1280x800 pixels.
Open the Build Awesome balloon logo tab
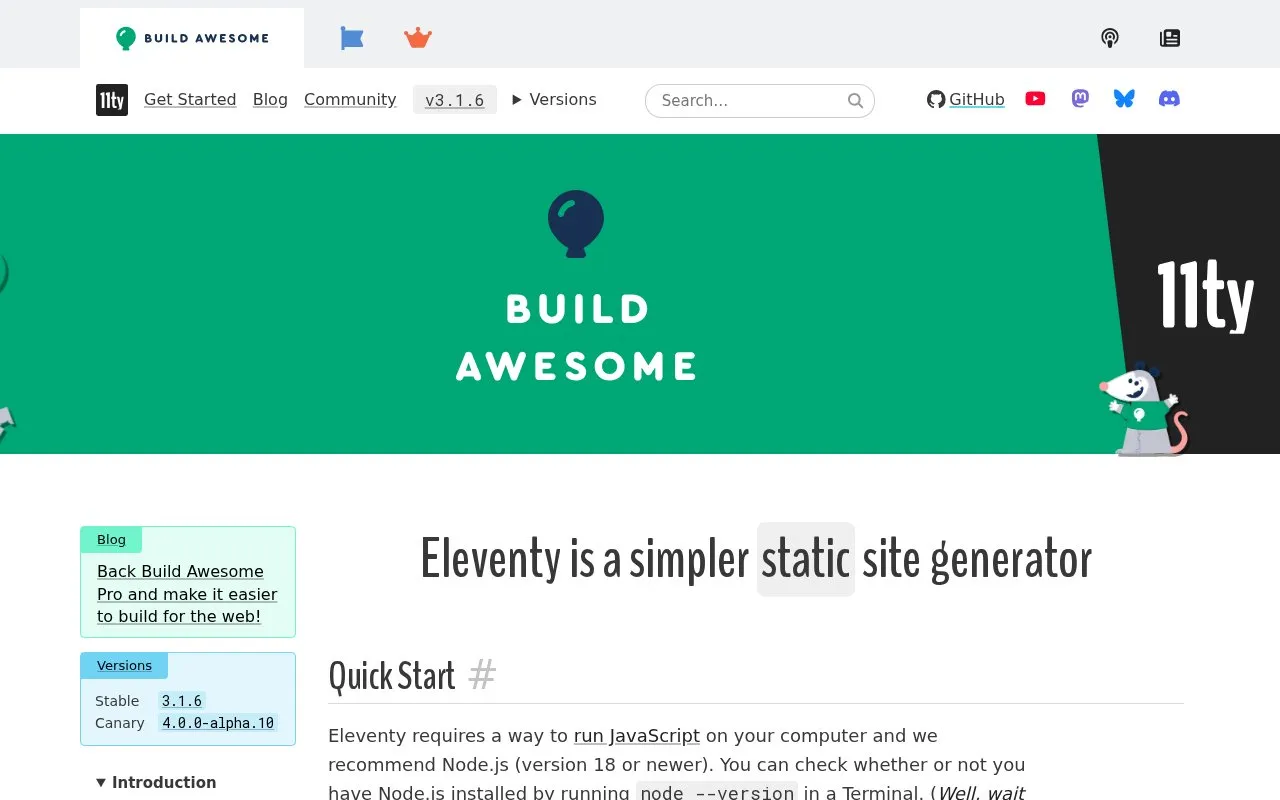(192, 38)
